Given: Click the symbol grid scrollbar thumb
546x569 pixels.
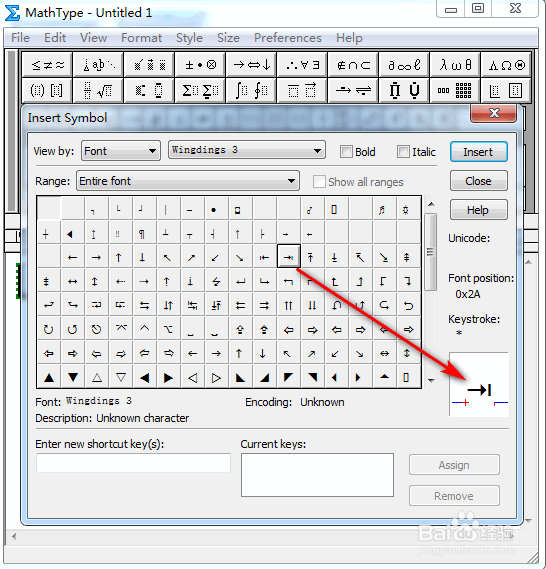Looking at the screenshot, I should pyautogui.click(x=431, y=252).
